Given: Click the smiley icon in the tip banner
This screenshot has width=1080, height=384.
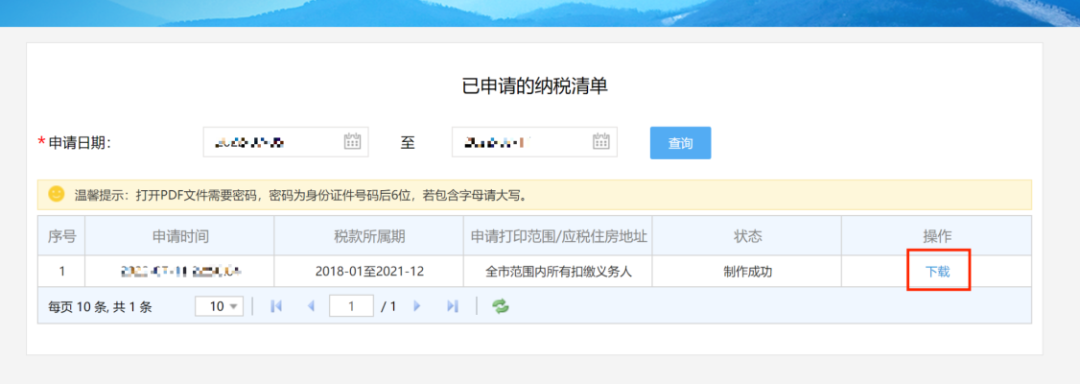Looking at the screenshot, I should pos(56,194).
